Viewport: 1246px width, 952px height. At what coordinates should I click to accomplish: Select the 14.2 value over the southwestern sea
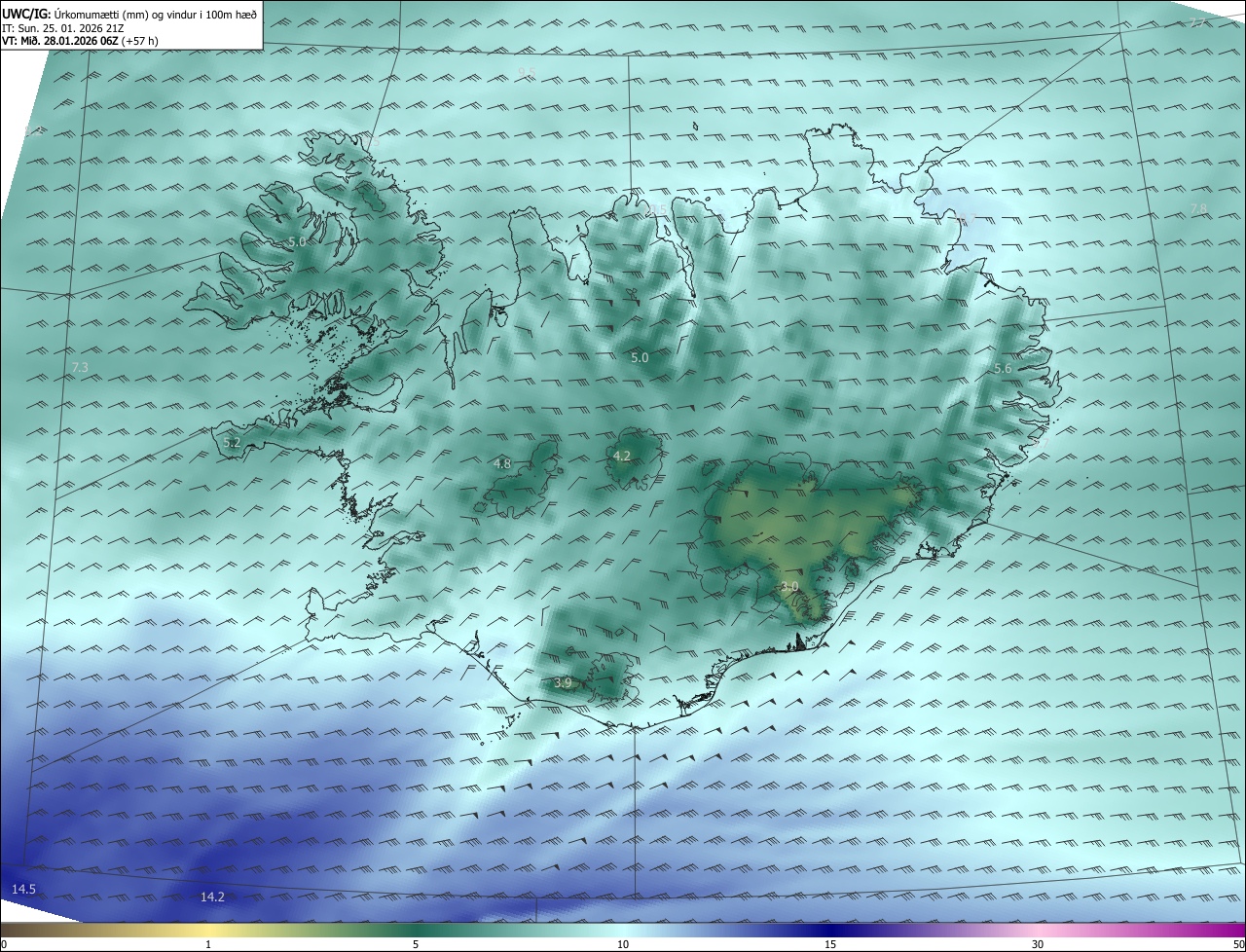click(212, 897)
